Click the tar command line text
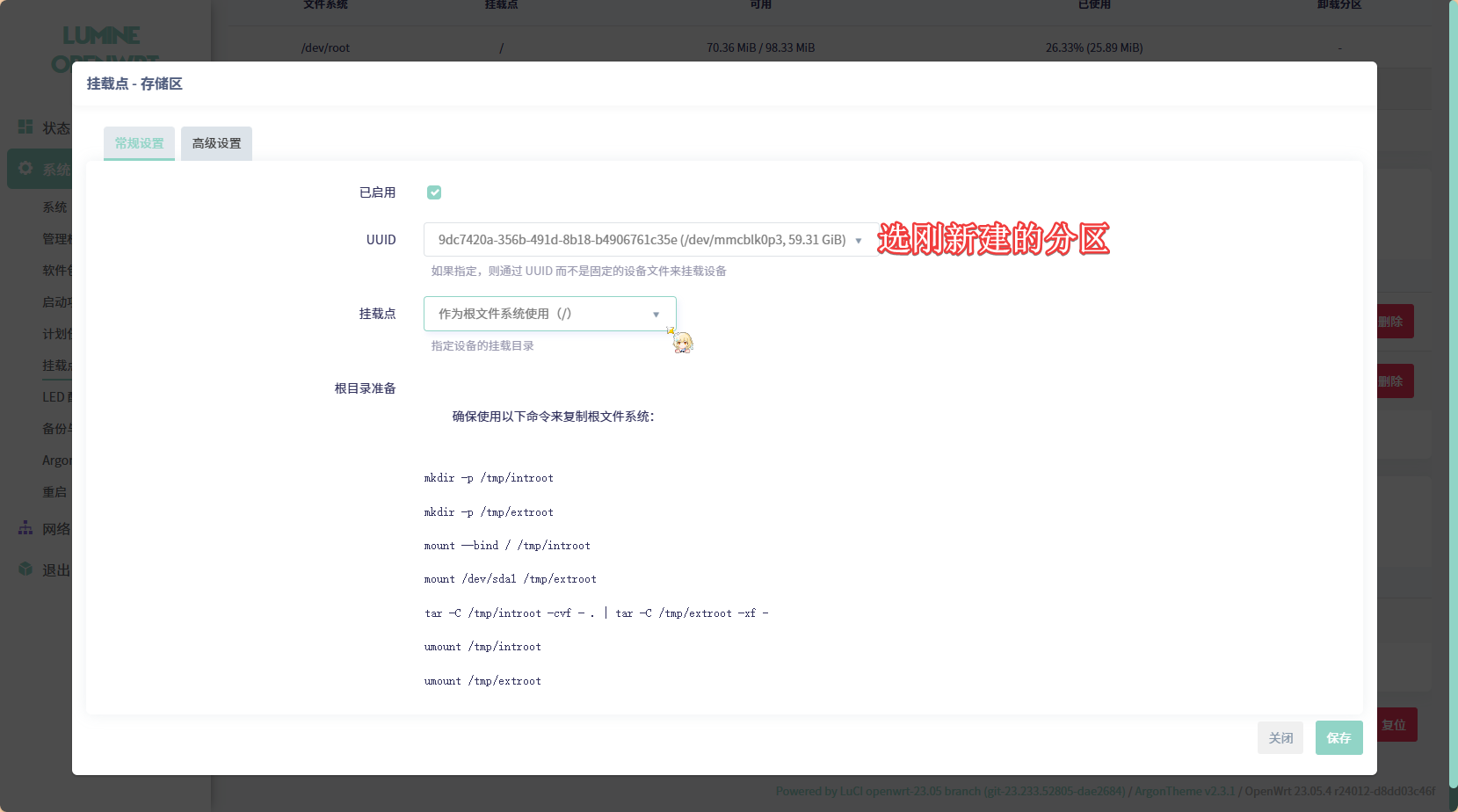This screenshot has height=812, width=1458. pos(596,613)
